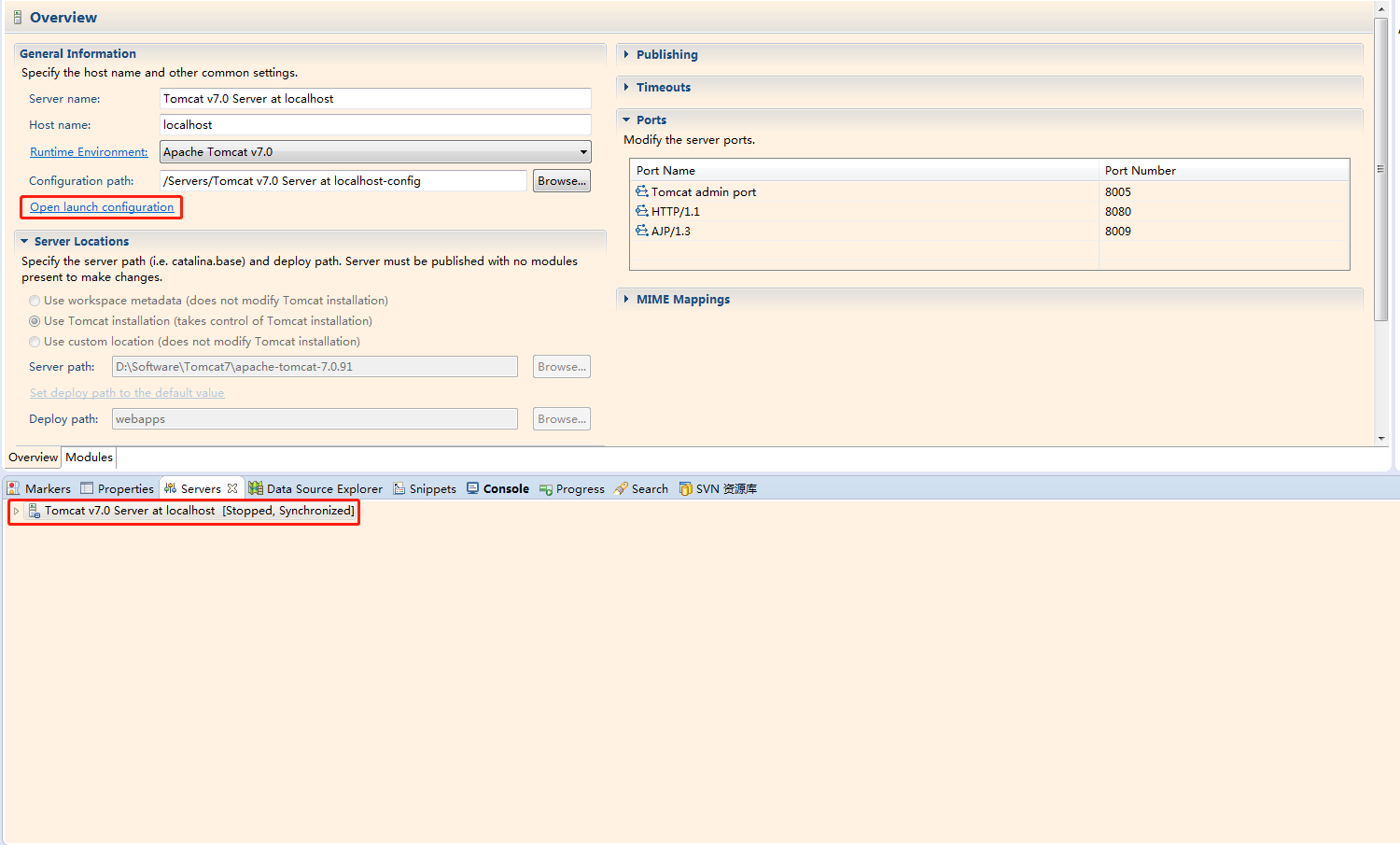Click Browse next to Server path
The width and height of the screenshot is (1400, 845).
[562, 367]
